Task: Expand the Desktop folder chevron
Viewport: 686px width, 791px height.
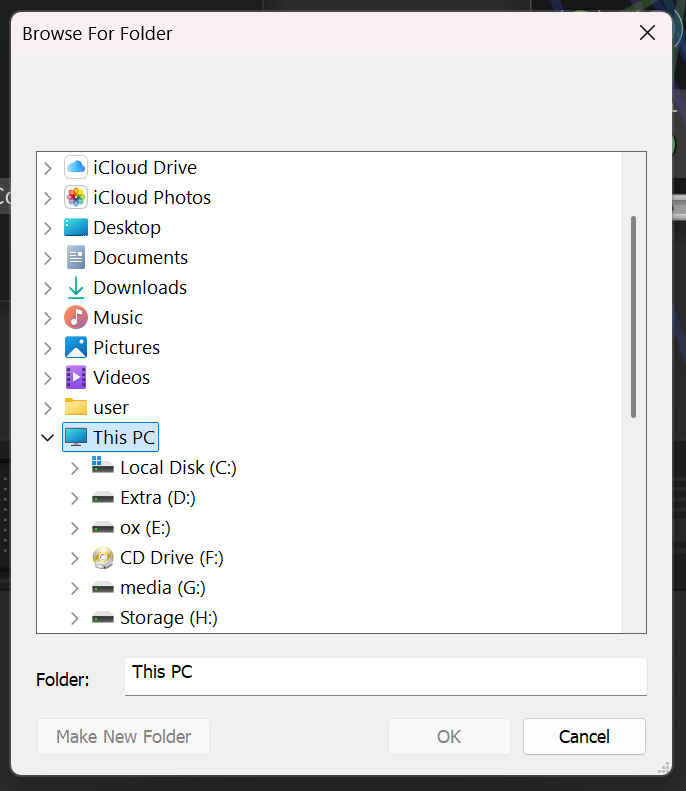Action: [48, 228]
